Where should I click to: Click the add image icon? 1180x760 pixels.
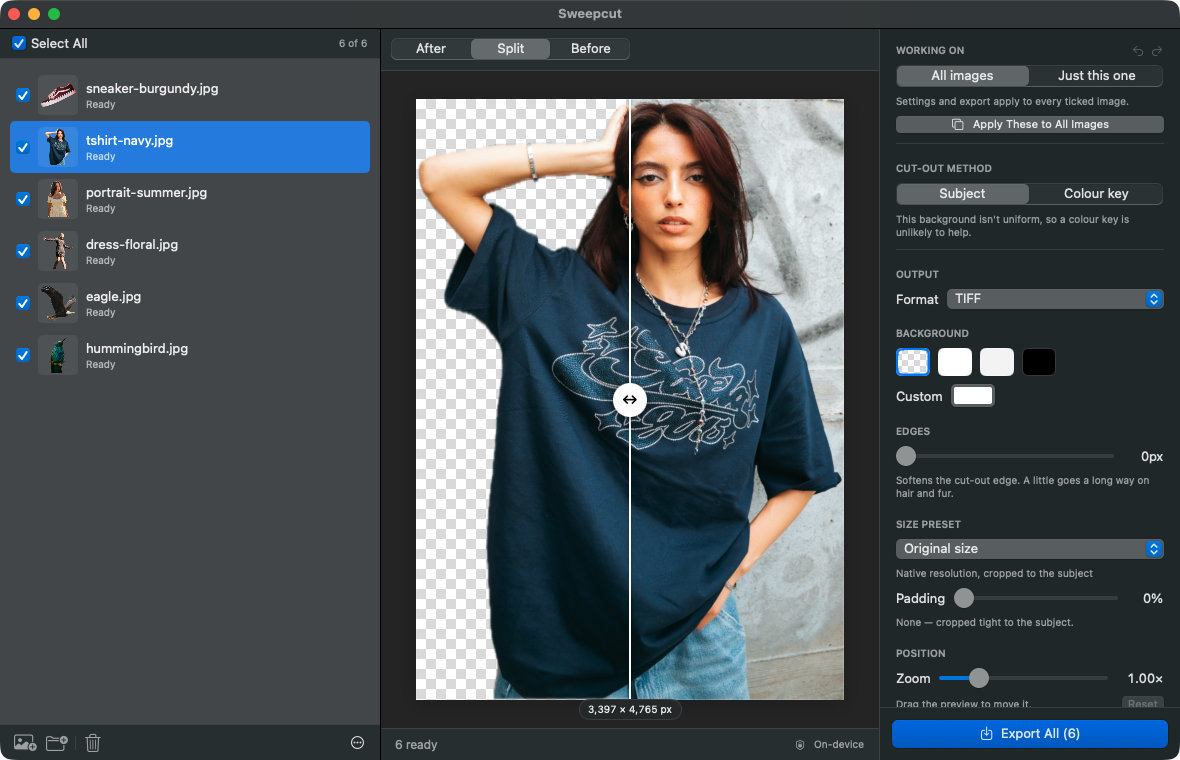tap(25, 743)
